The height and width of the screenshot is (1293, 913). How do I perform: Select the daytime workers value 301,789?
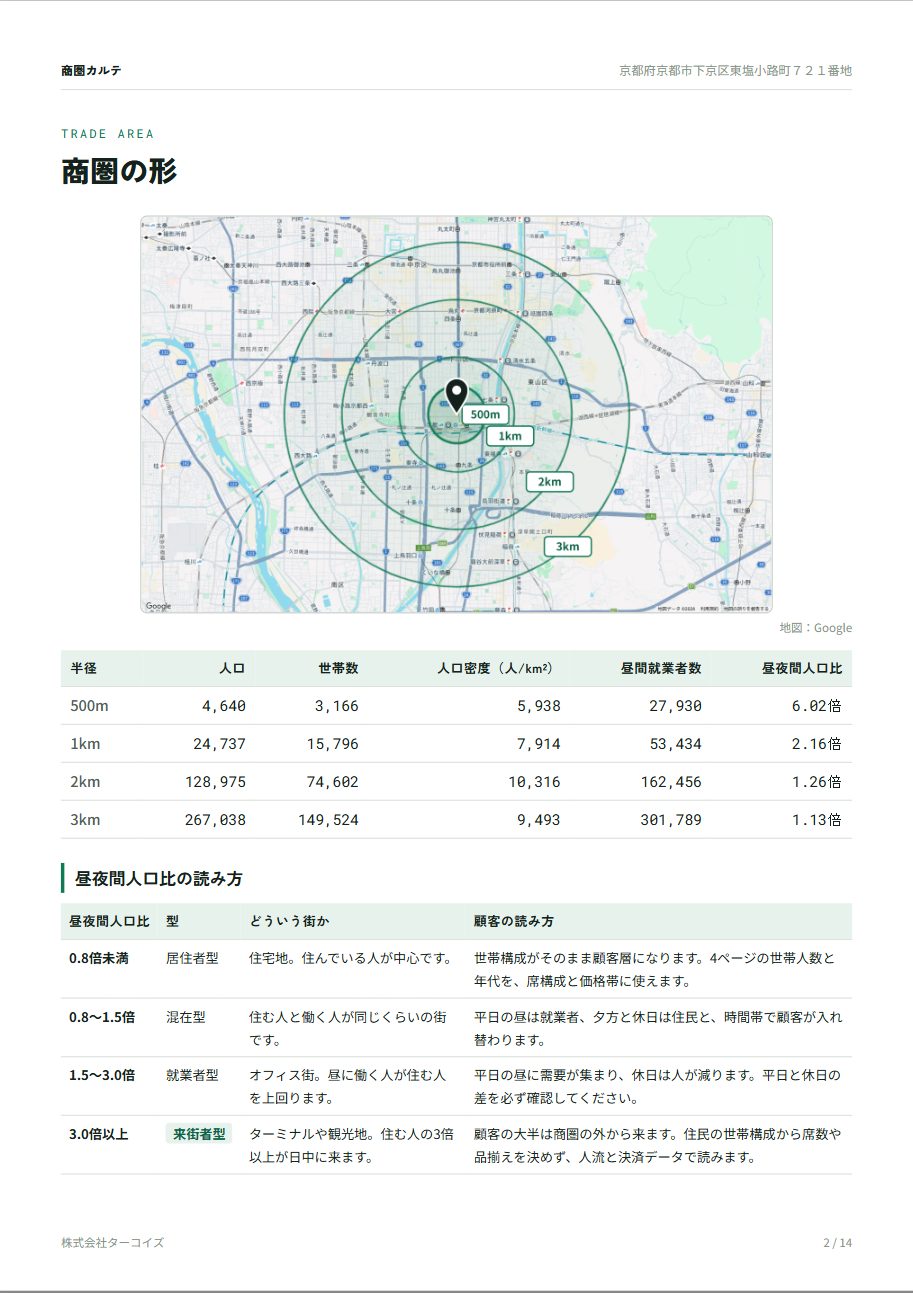point(671,820)
